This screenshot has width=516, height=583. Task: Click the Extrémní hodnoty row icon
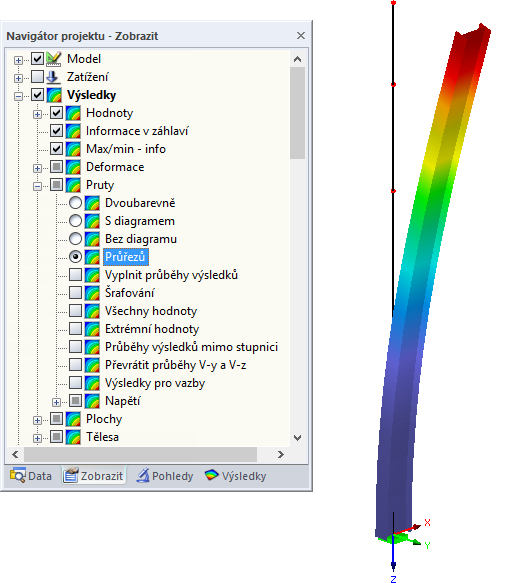[x=92, y=329]
